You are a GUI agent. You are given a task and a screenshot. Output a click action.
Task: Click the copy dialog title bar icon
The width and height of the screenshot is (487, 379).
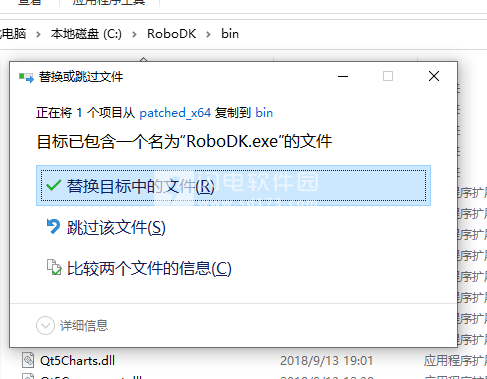[x=26, y=78]
